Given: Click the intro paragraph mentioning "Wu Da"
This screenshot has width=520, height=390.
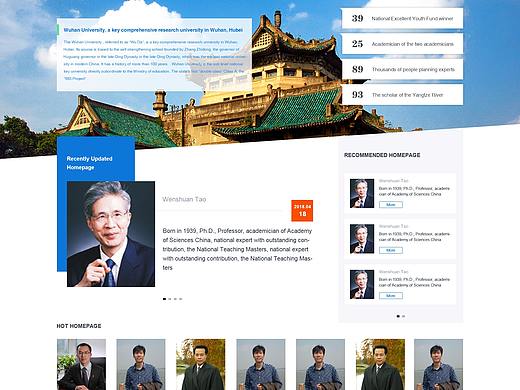Looking at the screenshot, I should pyautogui.click(x=154, y=60).
